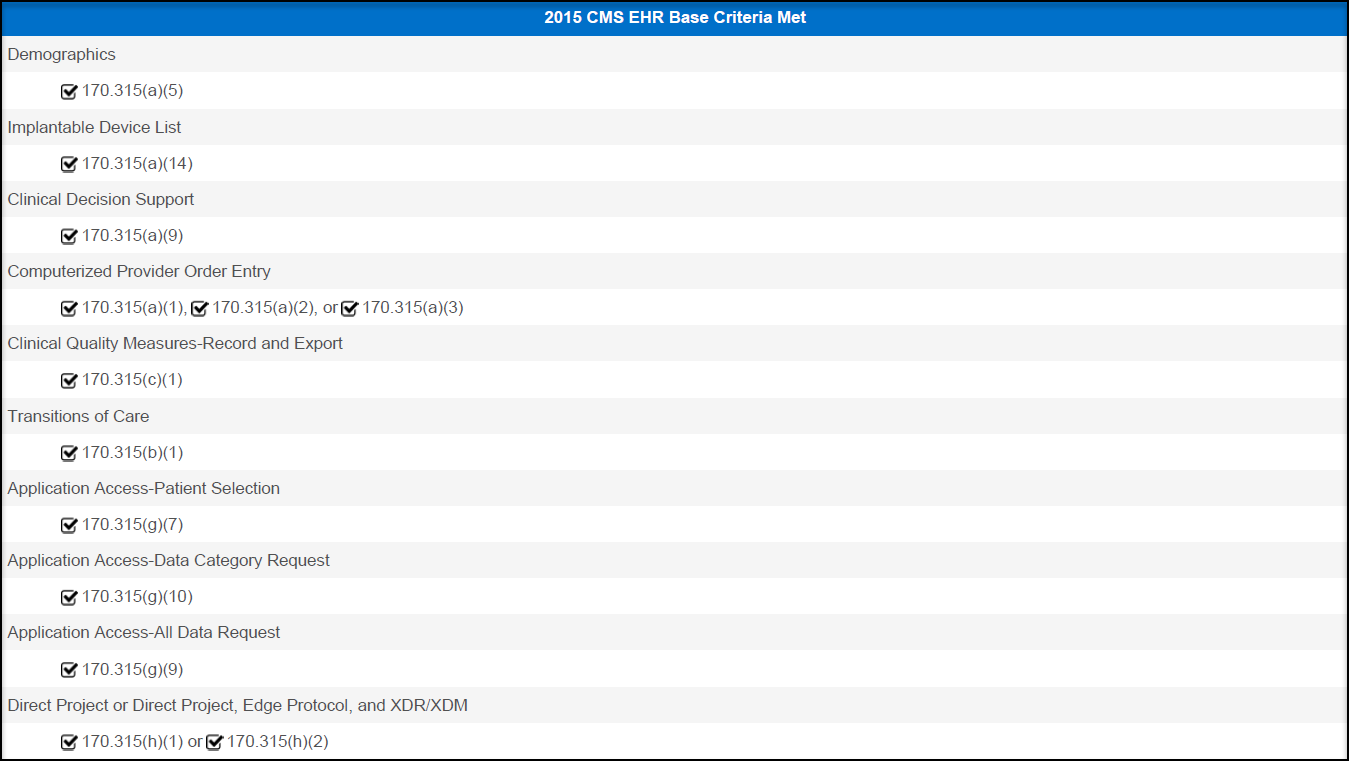The width and height of the screenshot is (1349, 761).
Task: Click the 2015 CMS EHR Base Criteria Met banner
Action: coord(674,17)
